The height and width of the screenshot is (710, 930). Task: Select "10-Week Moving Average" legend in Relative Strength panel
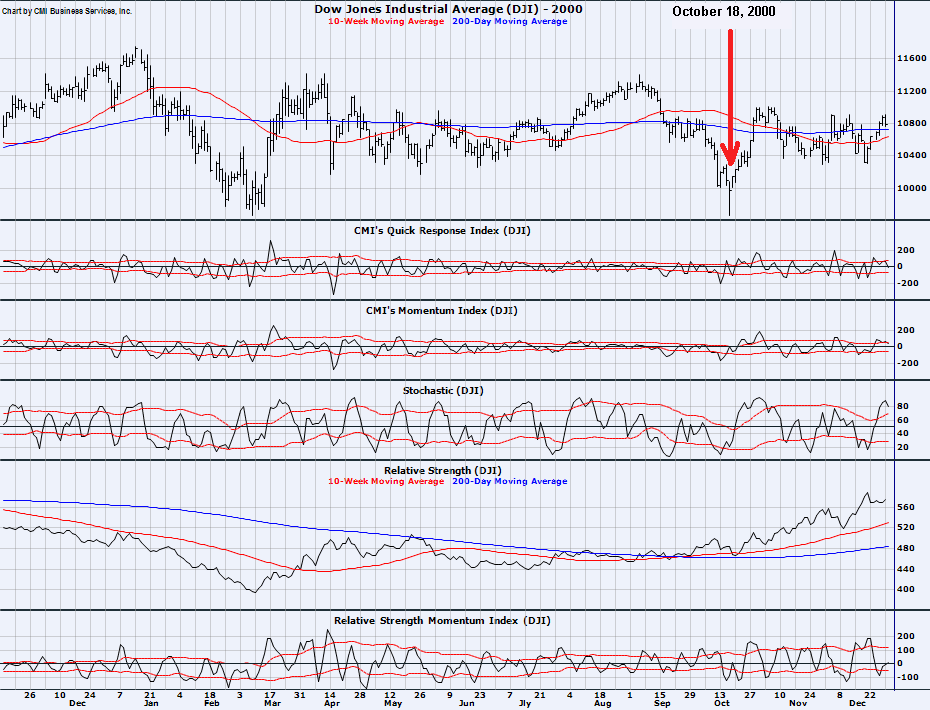386,482
